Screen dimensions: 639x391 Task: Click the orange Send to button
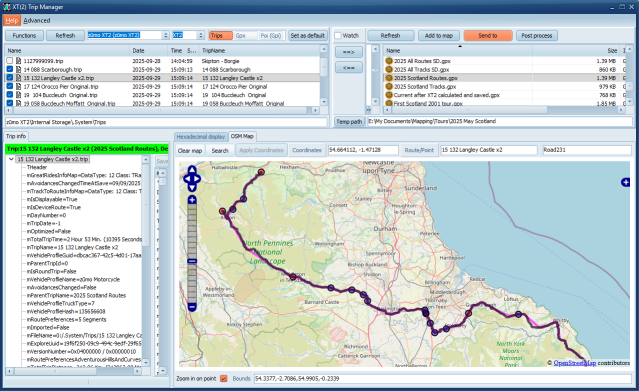click(x=488, y=35)
